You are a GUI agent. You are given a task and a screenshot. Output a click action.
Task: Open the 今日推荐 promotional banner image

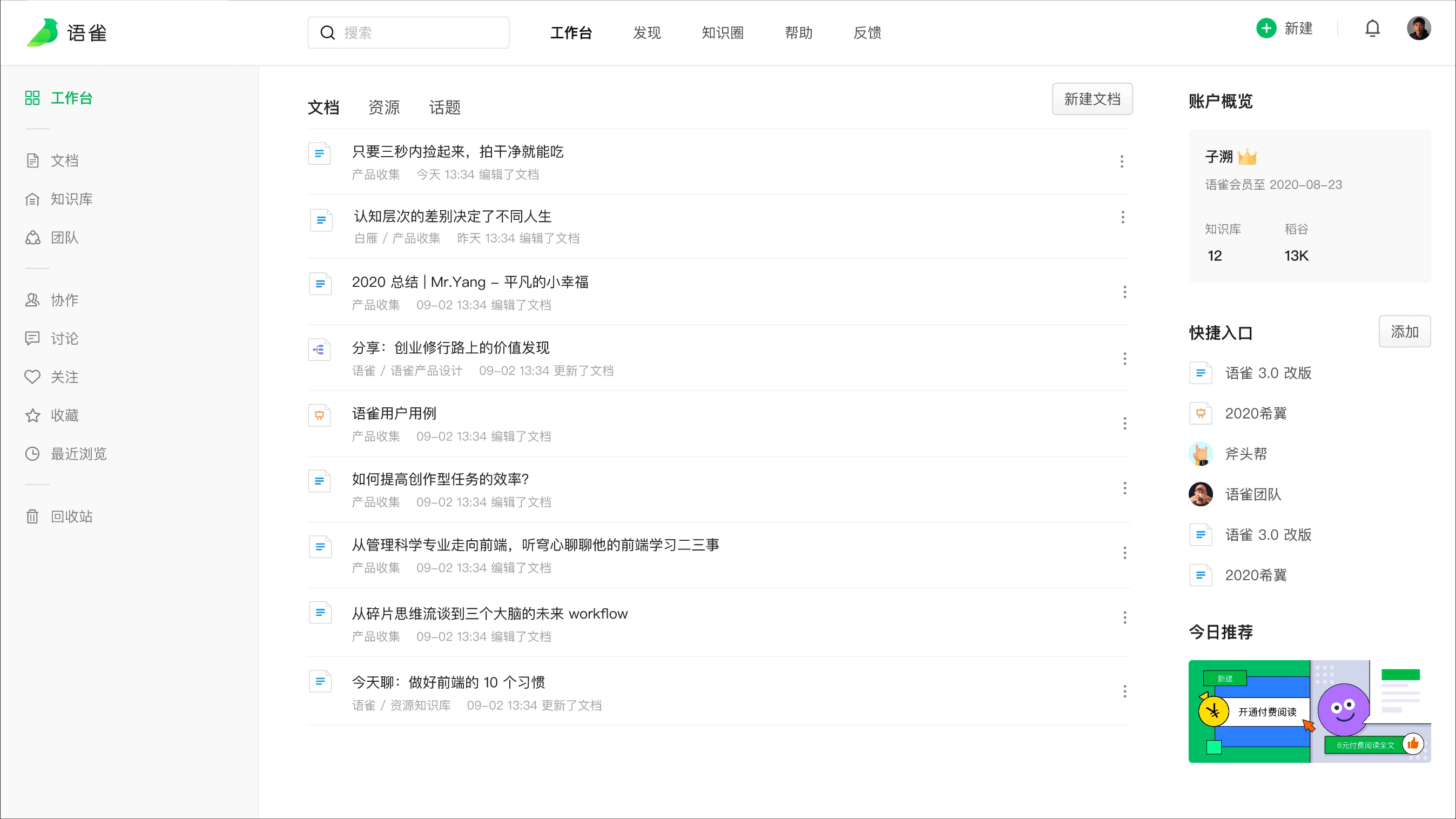click(1309, 711)
